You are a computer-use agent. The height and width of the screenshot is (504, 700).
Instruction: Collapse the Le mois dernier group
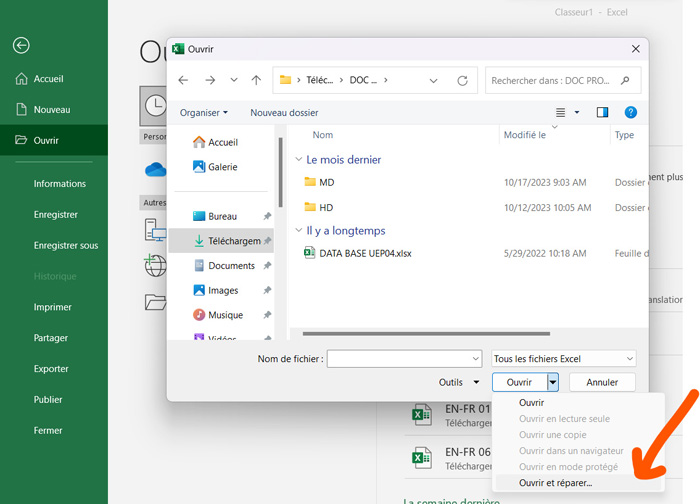(x=299, y=159)
